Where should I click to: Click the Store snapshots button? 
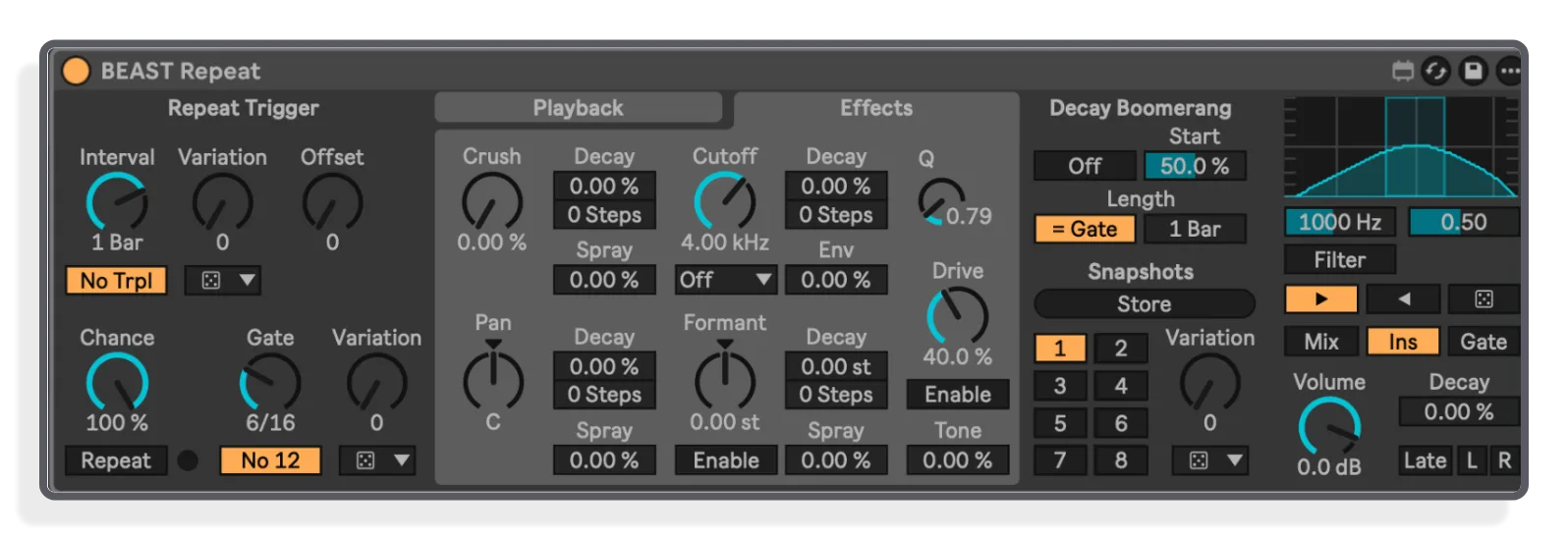1145,304
